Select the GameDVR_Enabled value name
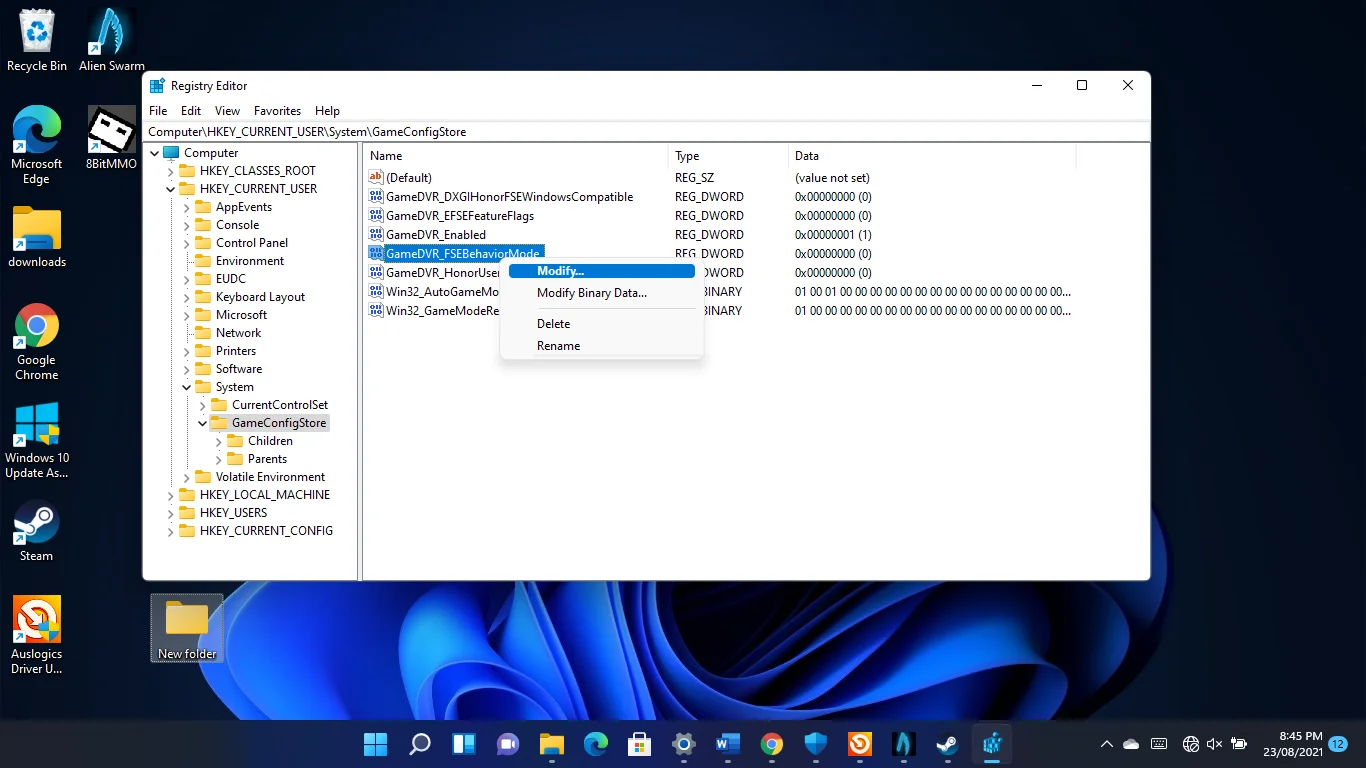The height and width of the screenshot is (768, 1366). 436,235
